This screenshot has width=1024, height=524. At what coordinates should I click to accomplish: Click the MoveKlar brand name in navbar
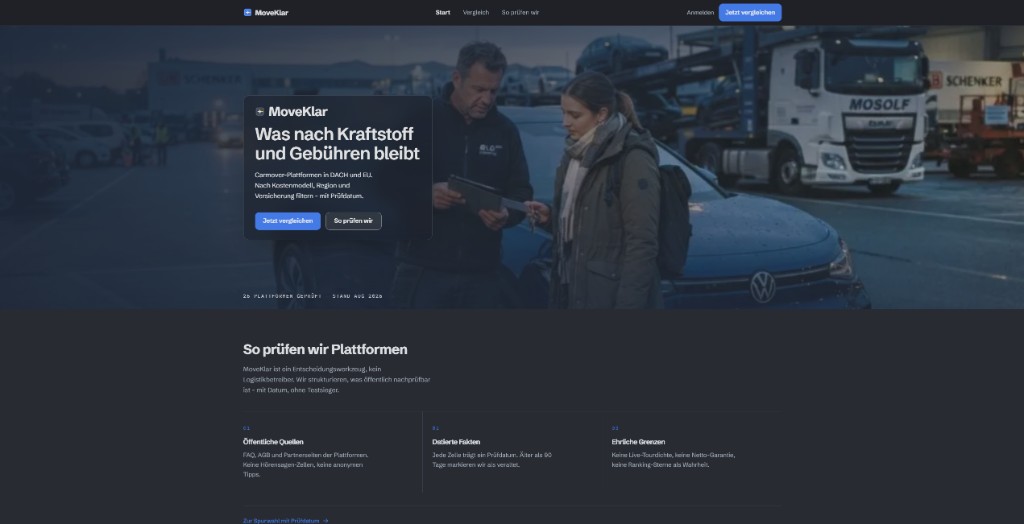tap(271, 12)
